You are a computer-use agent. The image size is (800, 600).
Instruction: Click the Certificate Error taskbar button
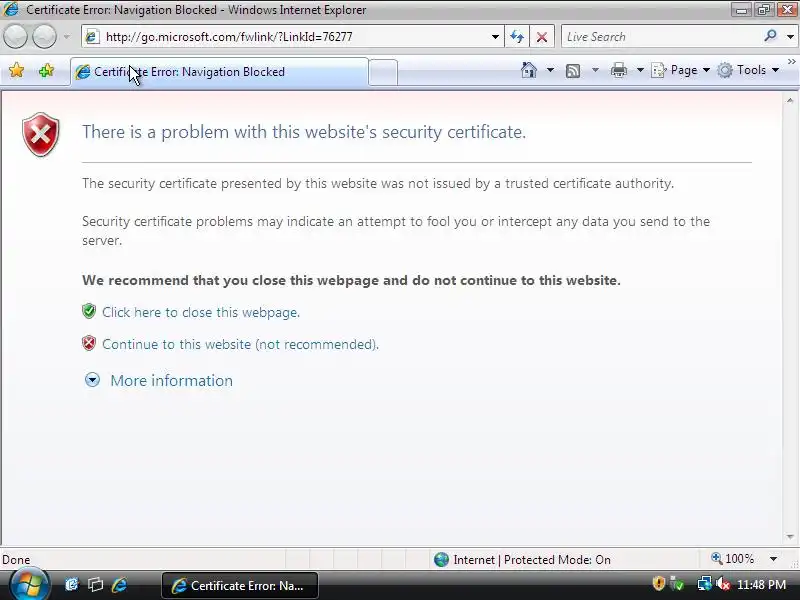coord(240,586)
